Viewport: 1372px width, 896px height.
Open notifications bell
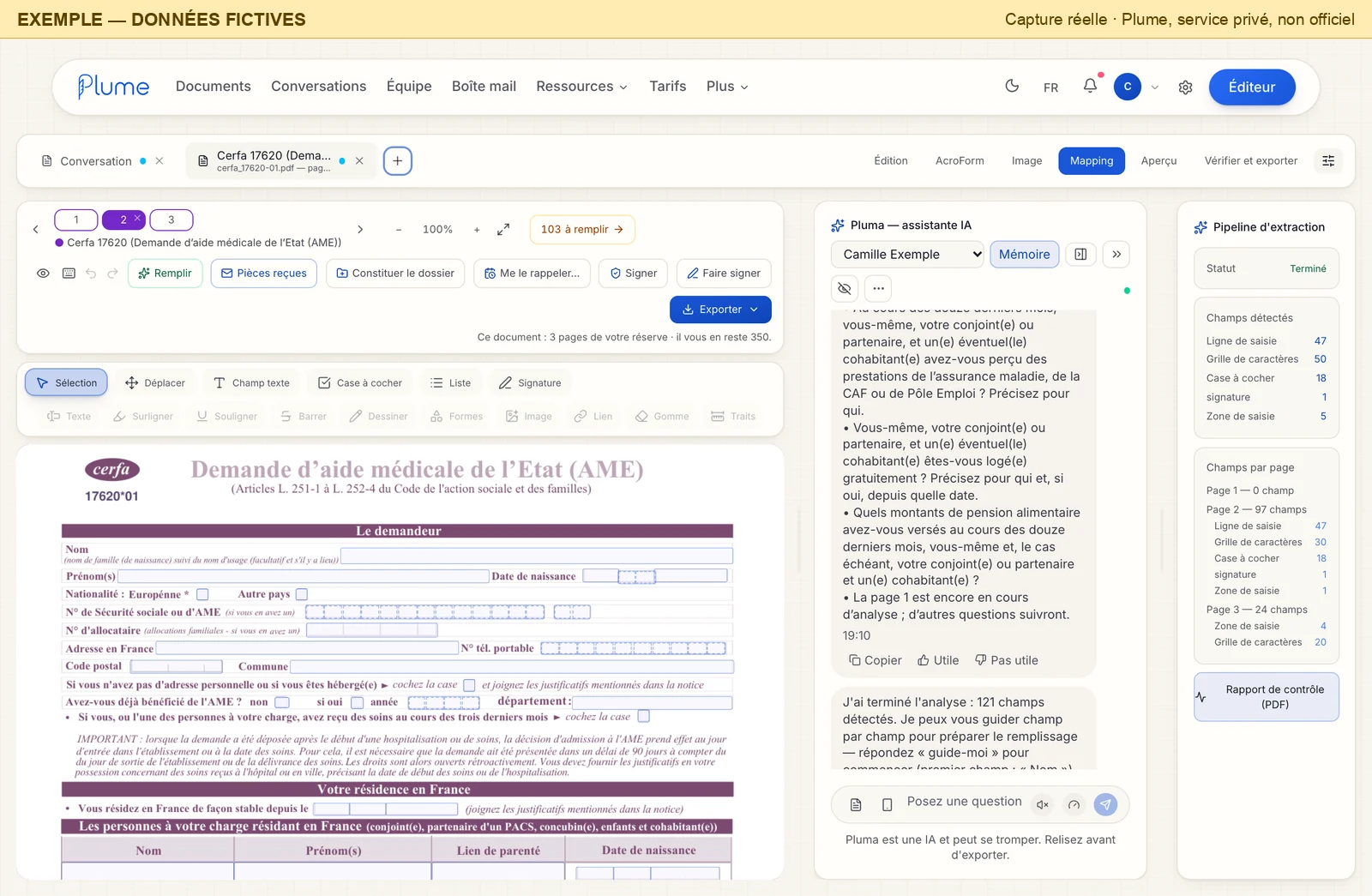1090,86
